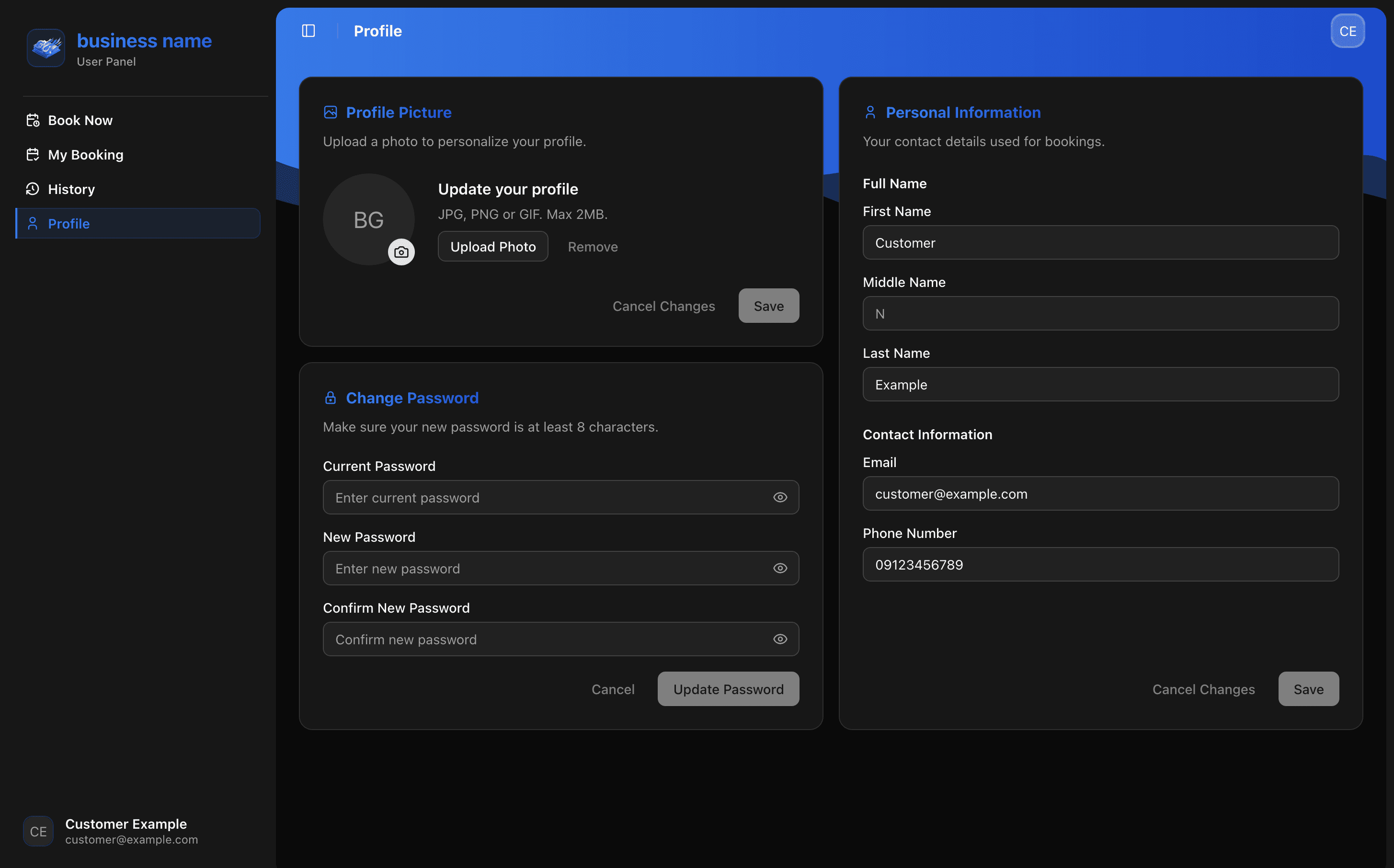
Task: Click the CE avatar in sidebar footer
Action: [38, 831]
